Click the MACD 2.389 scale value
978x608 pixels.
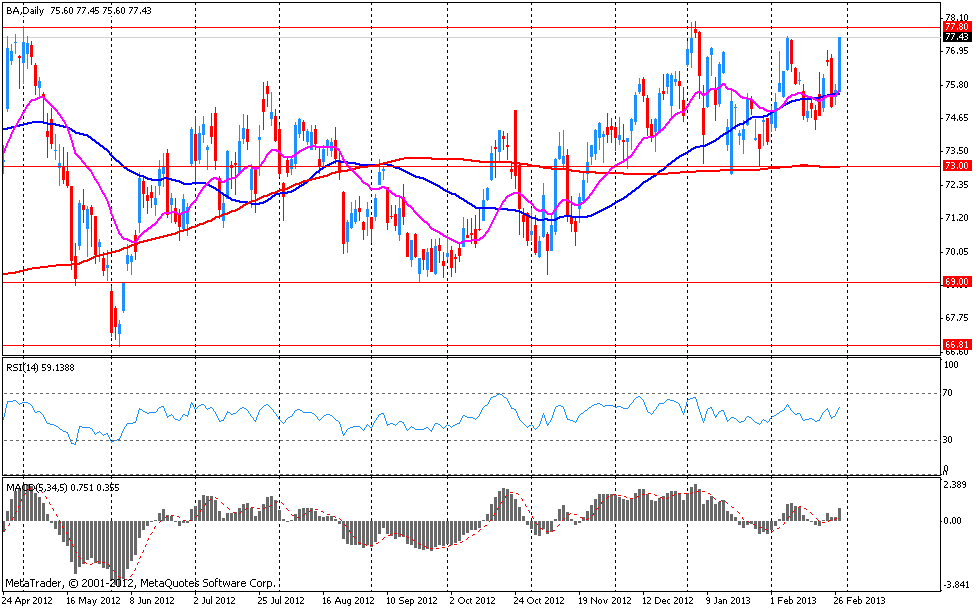(956, 484)
